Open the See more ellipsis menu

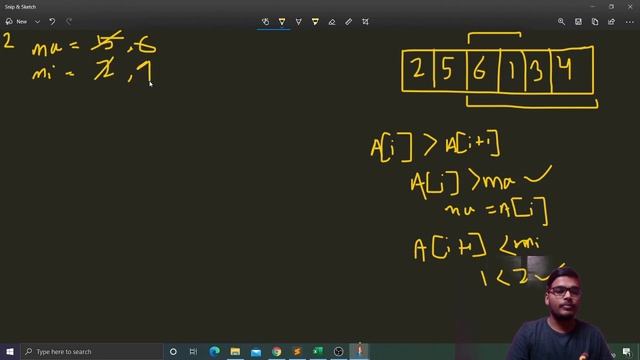pos(629,22)
